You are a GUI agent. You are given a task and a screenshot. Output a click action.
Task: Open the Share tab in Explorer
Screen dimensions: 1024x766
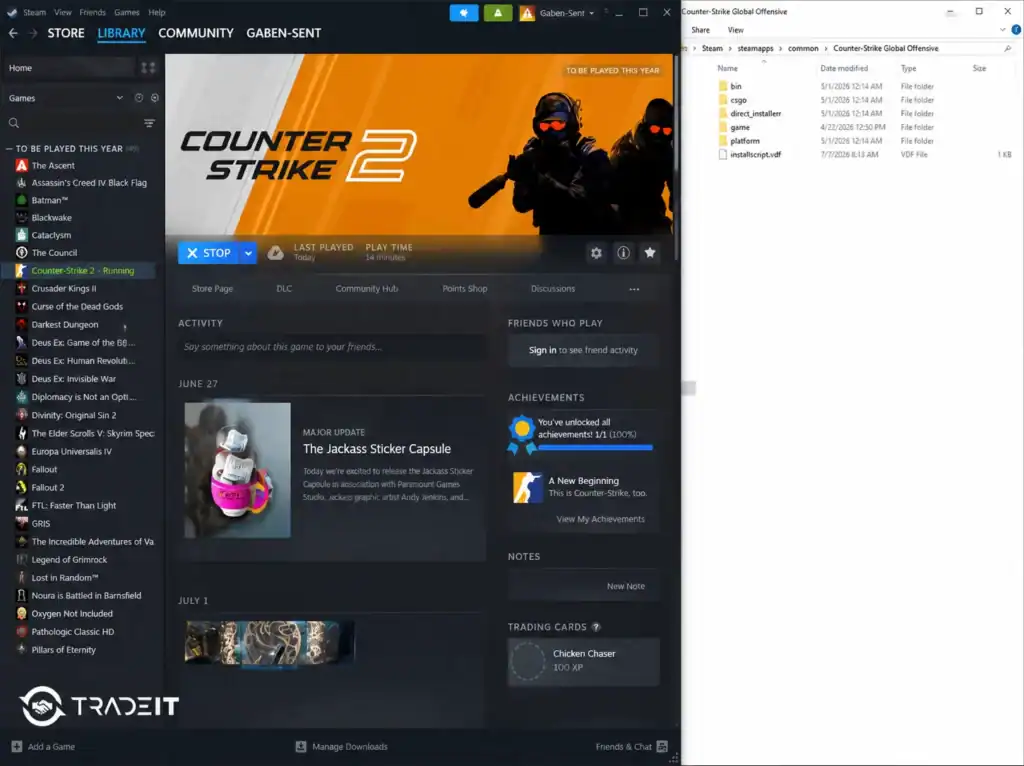click(701, 30)
